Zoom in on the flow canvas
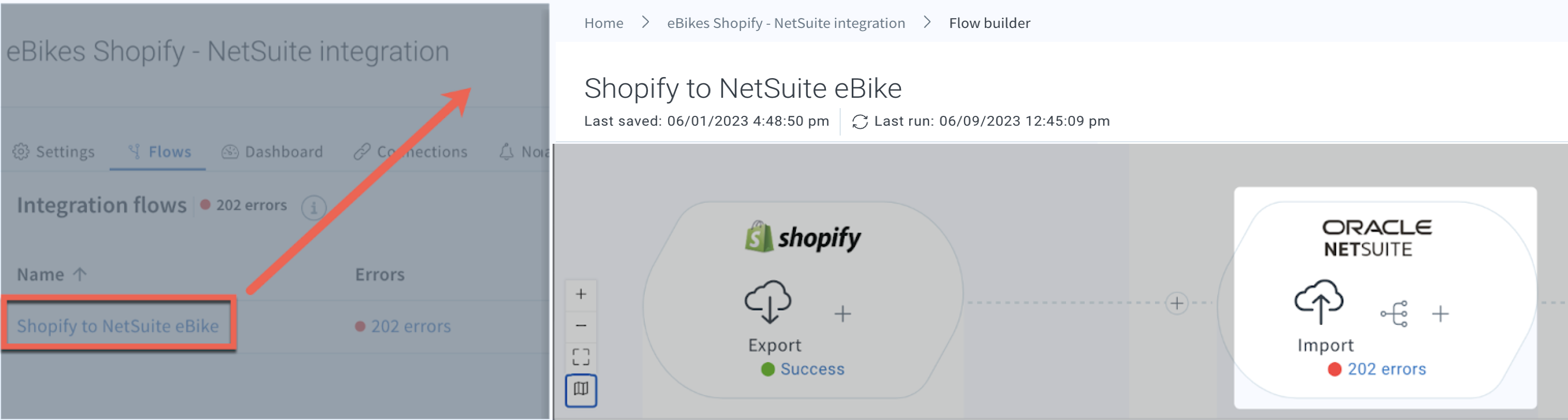 tap(581, 295)
